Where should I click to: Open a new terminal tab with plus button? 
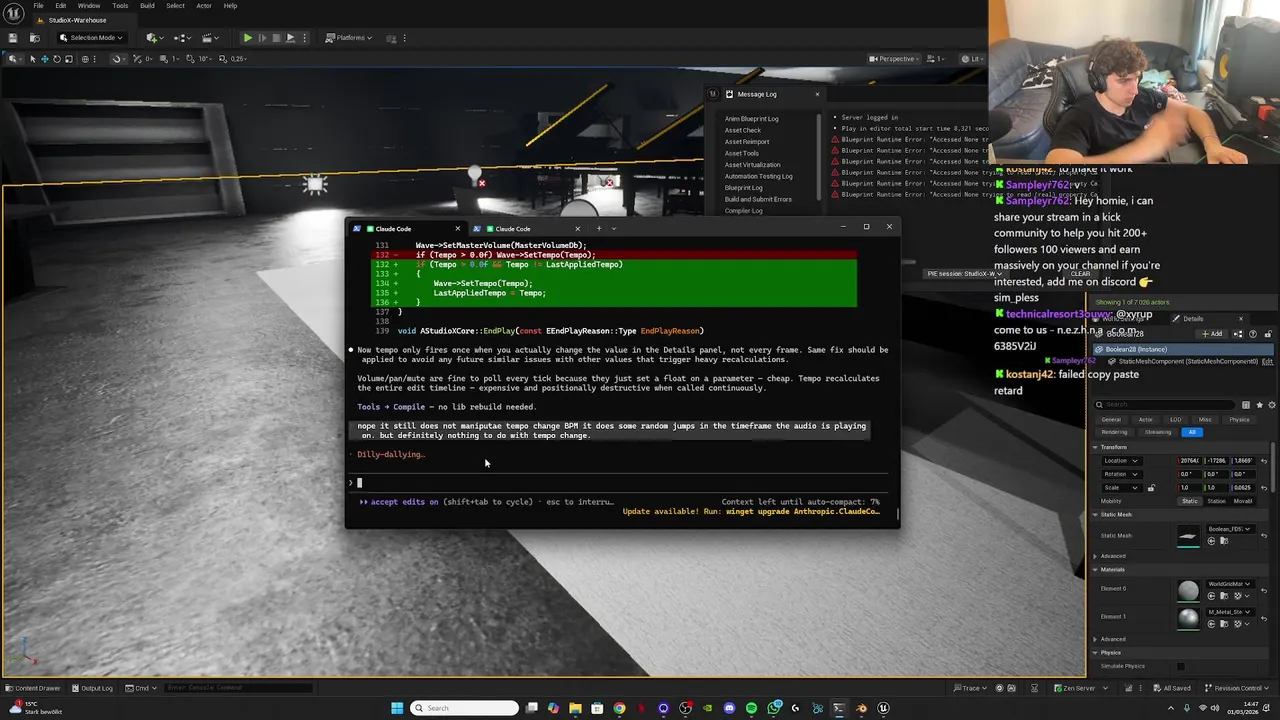(599, 228)
